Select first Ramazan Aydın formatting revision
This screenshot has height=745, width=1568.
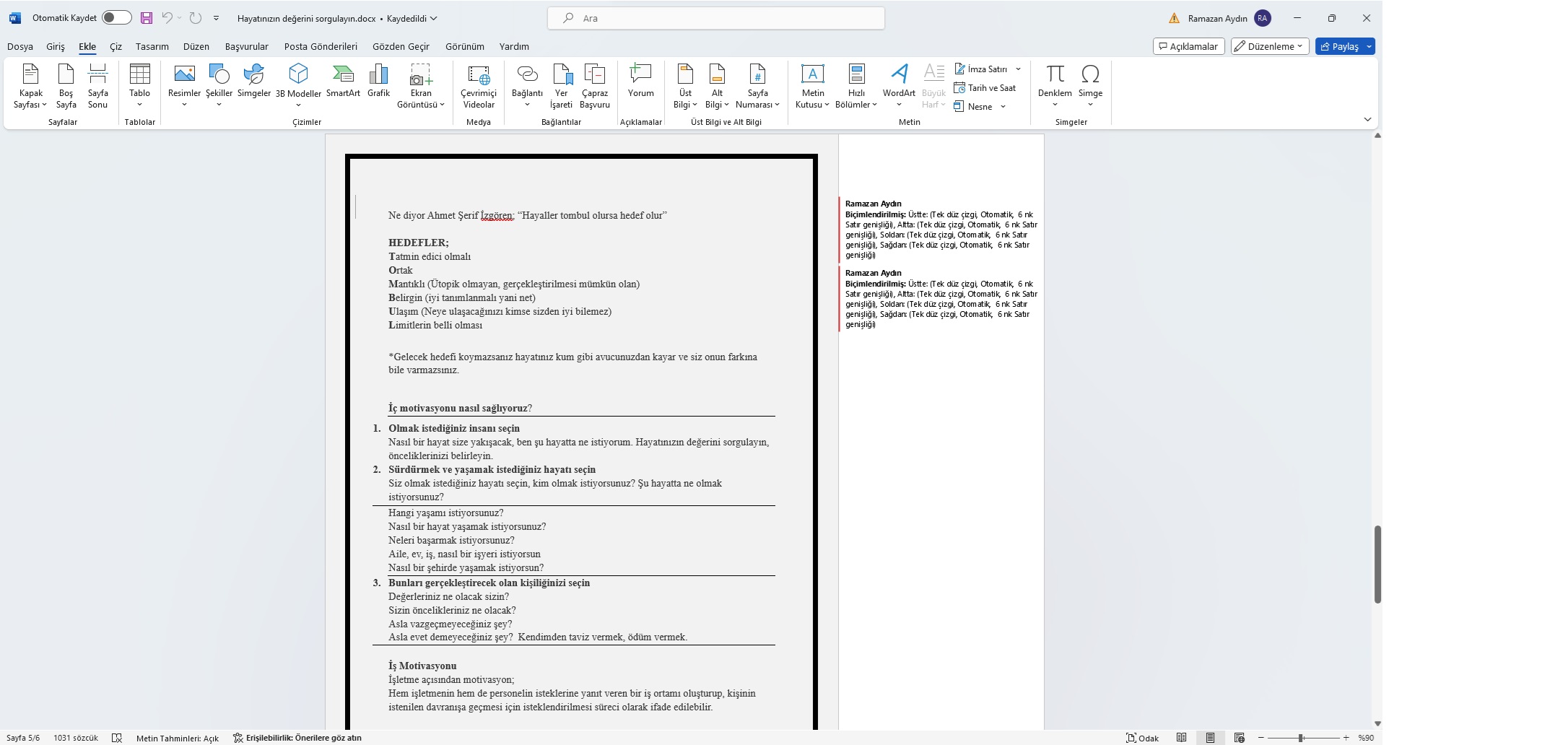(941, 229)
